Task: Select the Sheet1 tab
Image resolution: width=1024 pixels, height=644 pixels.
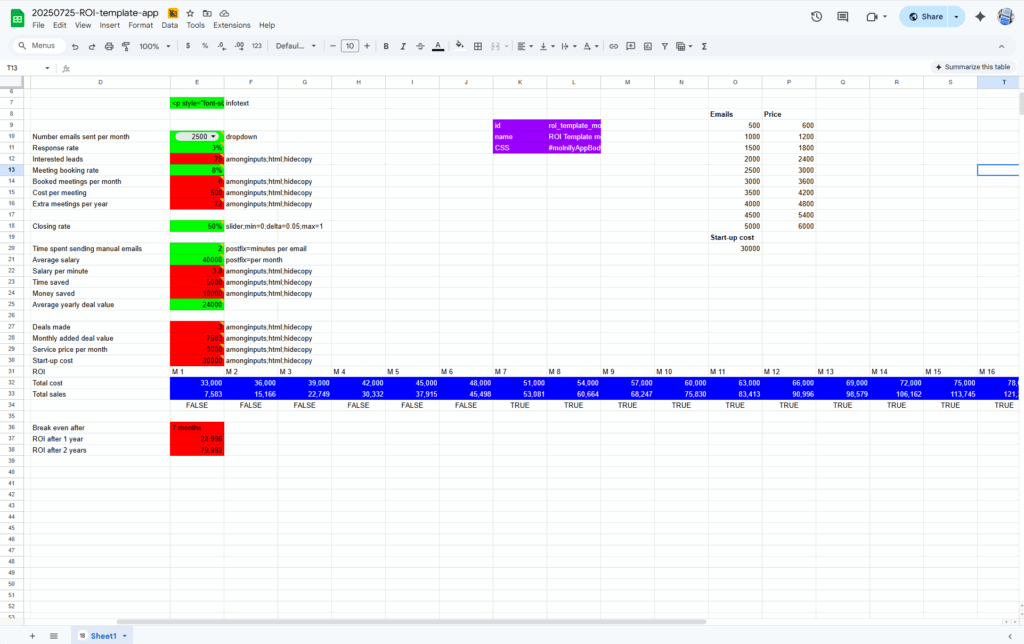Action: click(103, 636)
